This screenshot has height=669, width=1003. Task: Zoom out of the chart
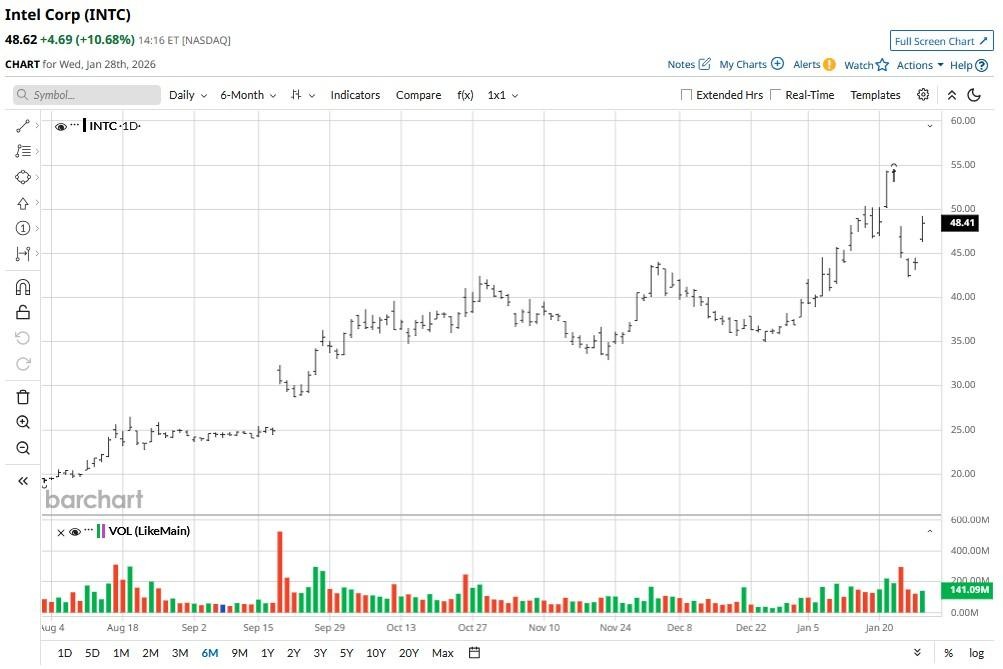[23, 448]
